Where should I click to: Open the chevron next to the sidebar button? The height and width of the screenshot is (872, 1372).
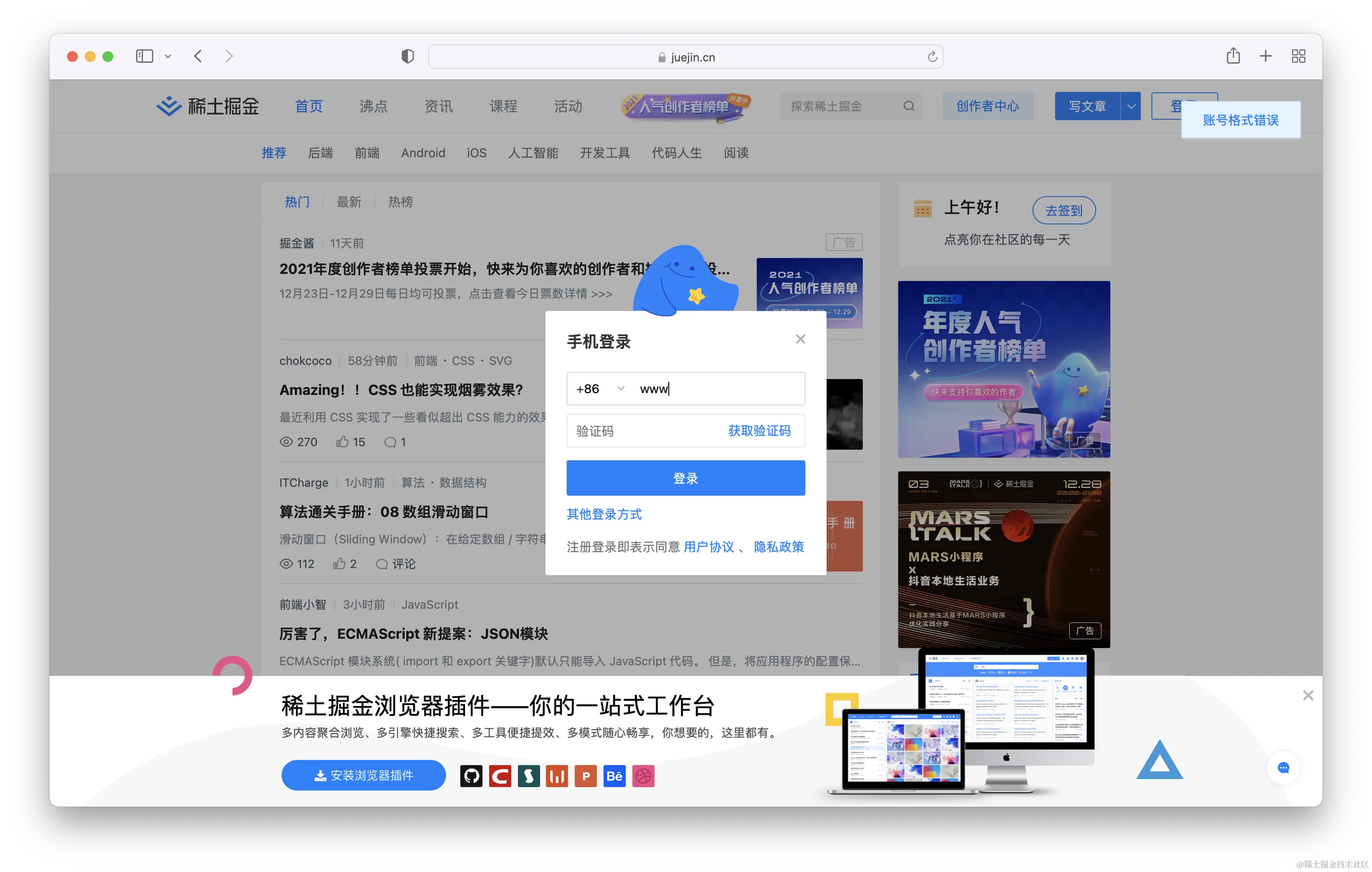pos(168,56)
